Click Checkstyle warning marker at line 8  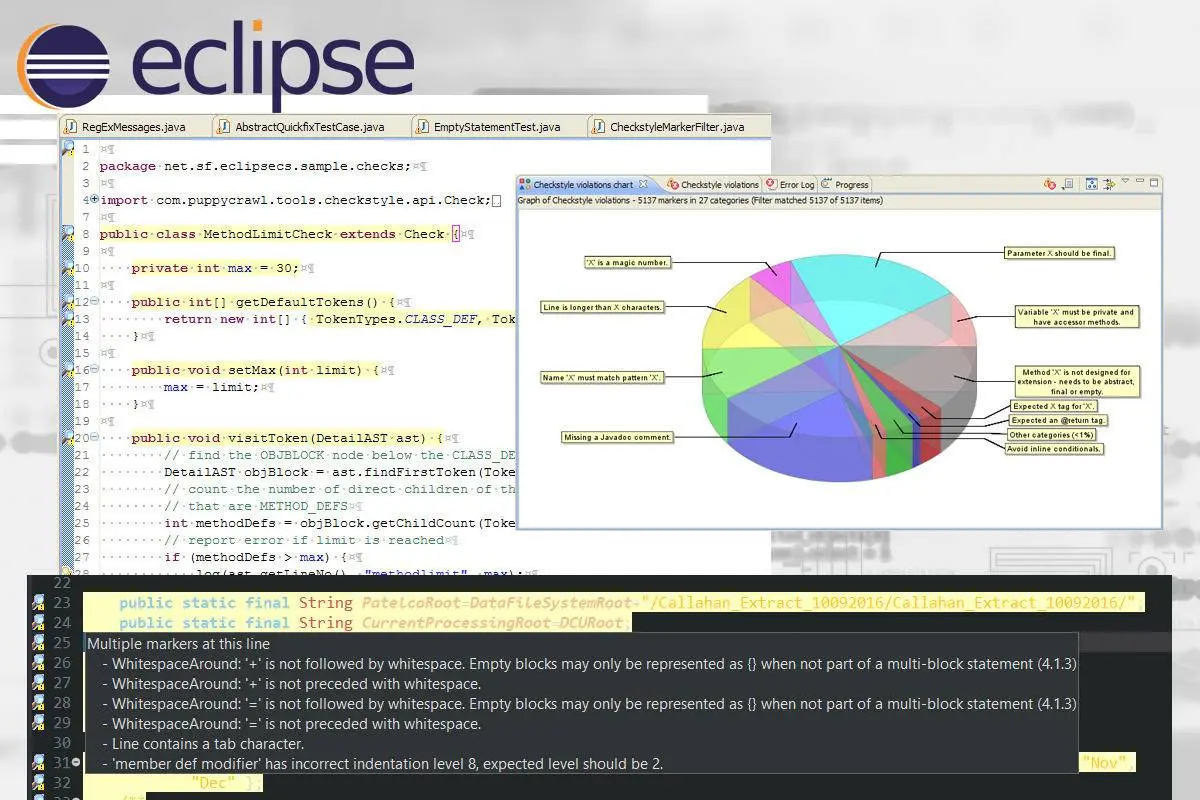click(x=68, y=234)
